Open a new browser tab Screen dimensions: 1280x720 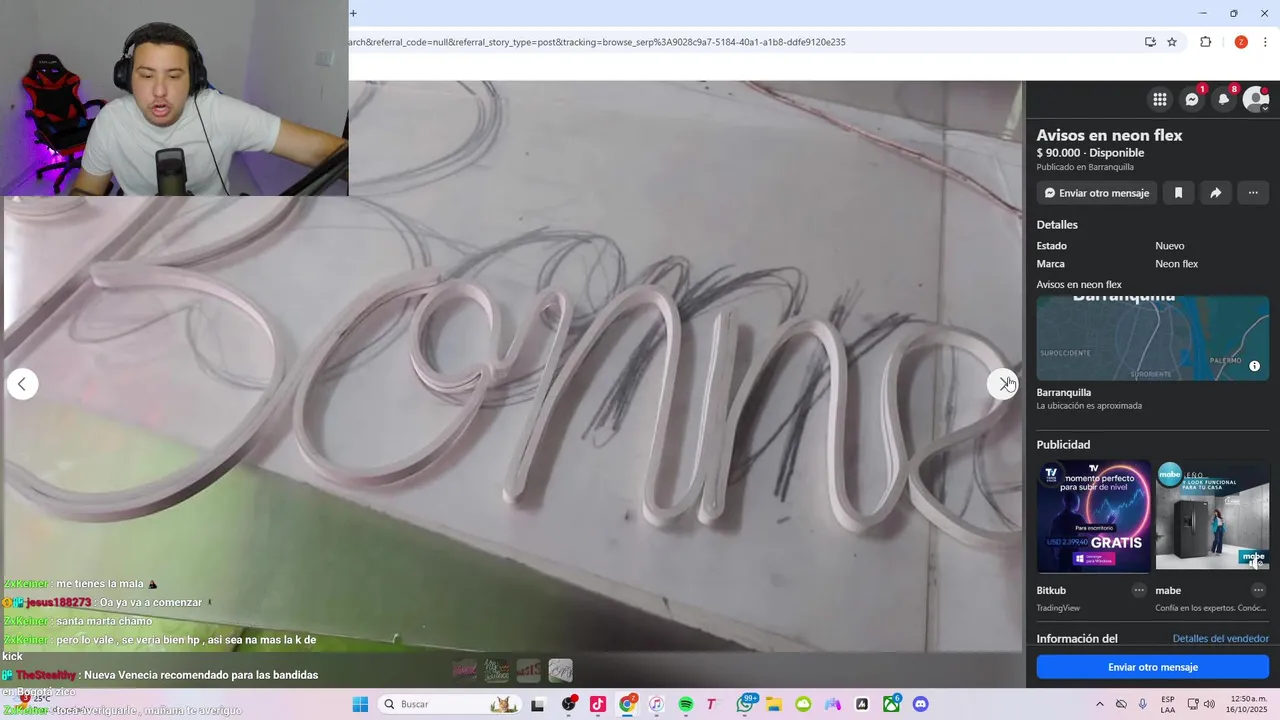click(x=353, y=13)
